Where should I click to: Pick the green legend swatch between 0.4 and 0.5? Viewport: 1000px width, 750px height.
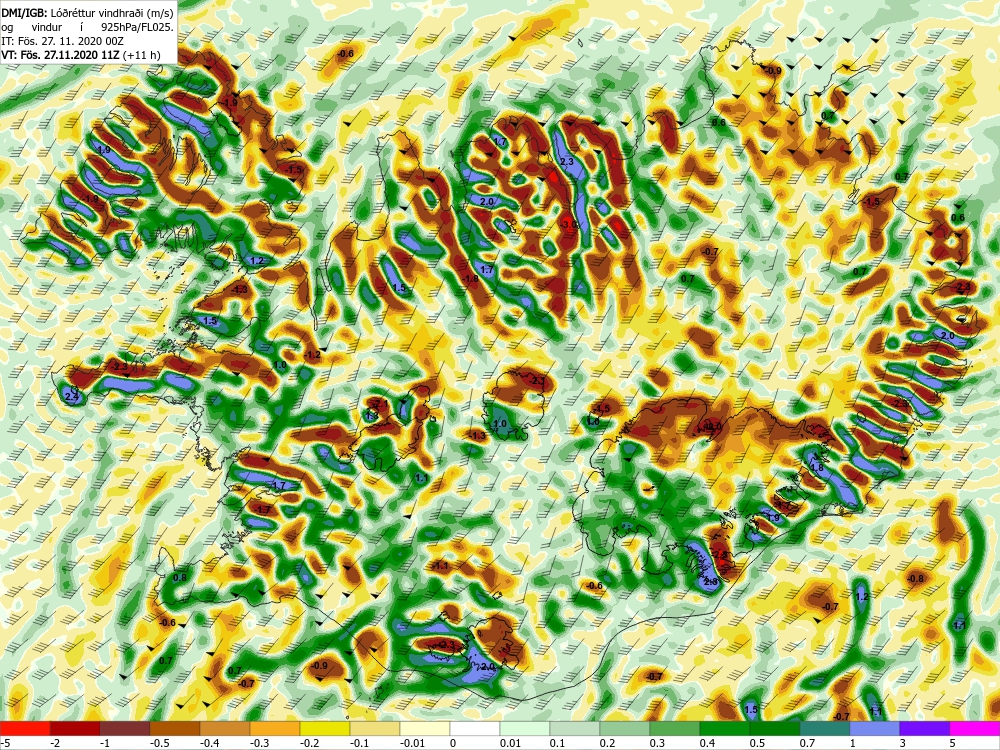click(x=725, y=729)
